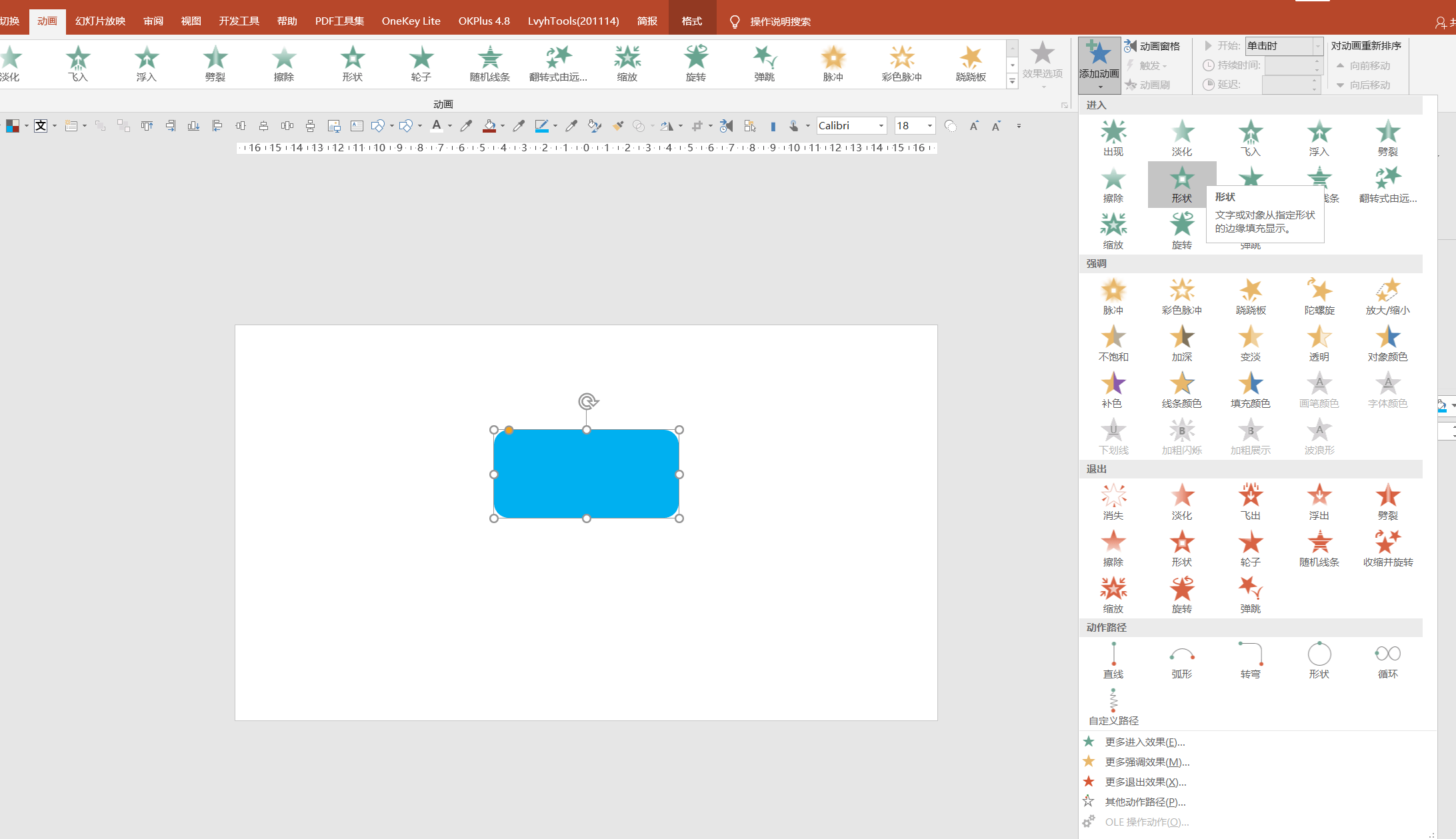
Task: Open the font size 18 dropdown
Action: click(x=930, y=126)
